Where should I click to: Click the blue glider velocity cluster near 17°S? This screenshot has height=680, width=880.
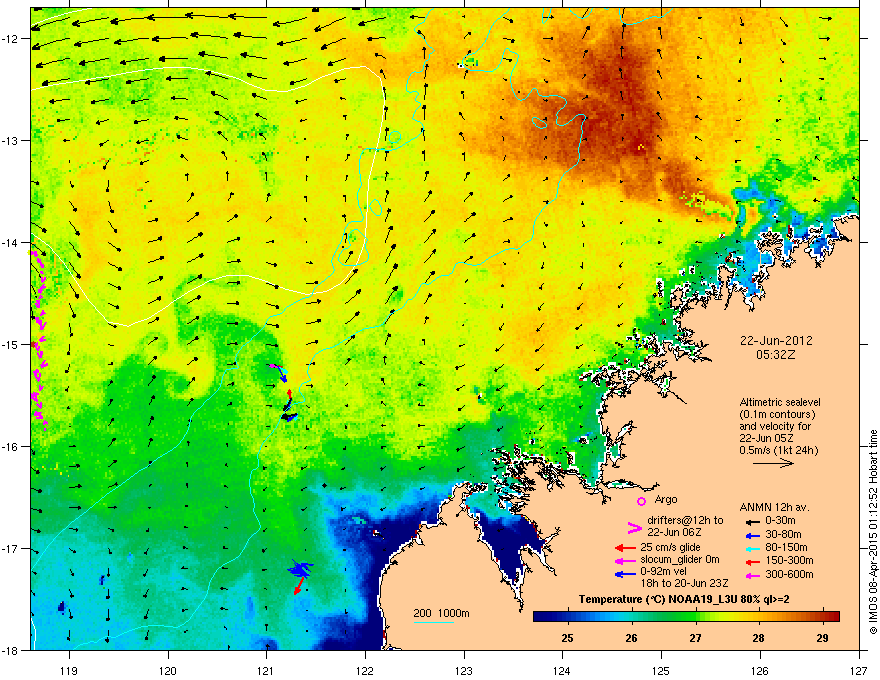tap(301, 569)
